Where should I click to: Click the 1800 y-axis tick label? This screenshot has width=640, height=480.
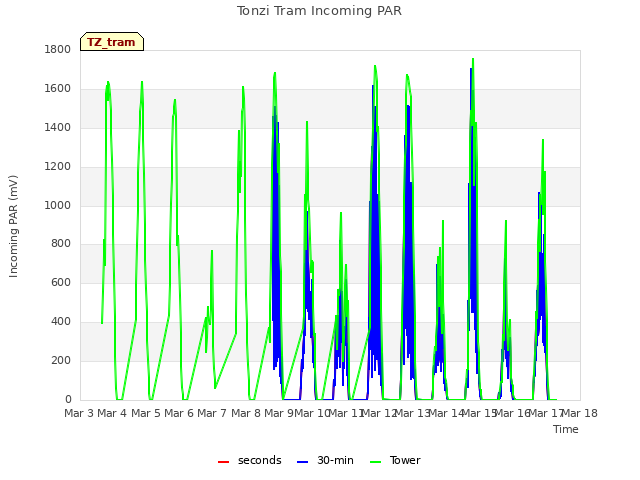[x=58, y=49]
